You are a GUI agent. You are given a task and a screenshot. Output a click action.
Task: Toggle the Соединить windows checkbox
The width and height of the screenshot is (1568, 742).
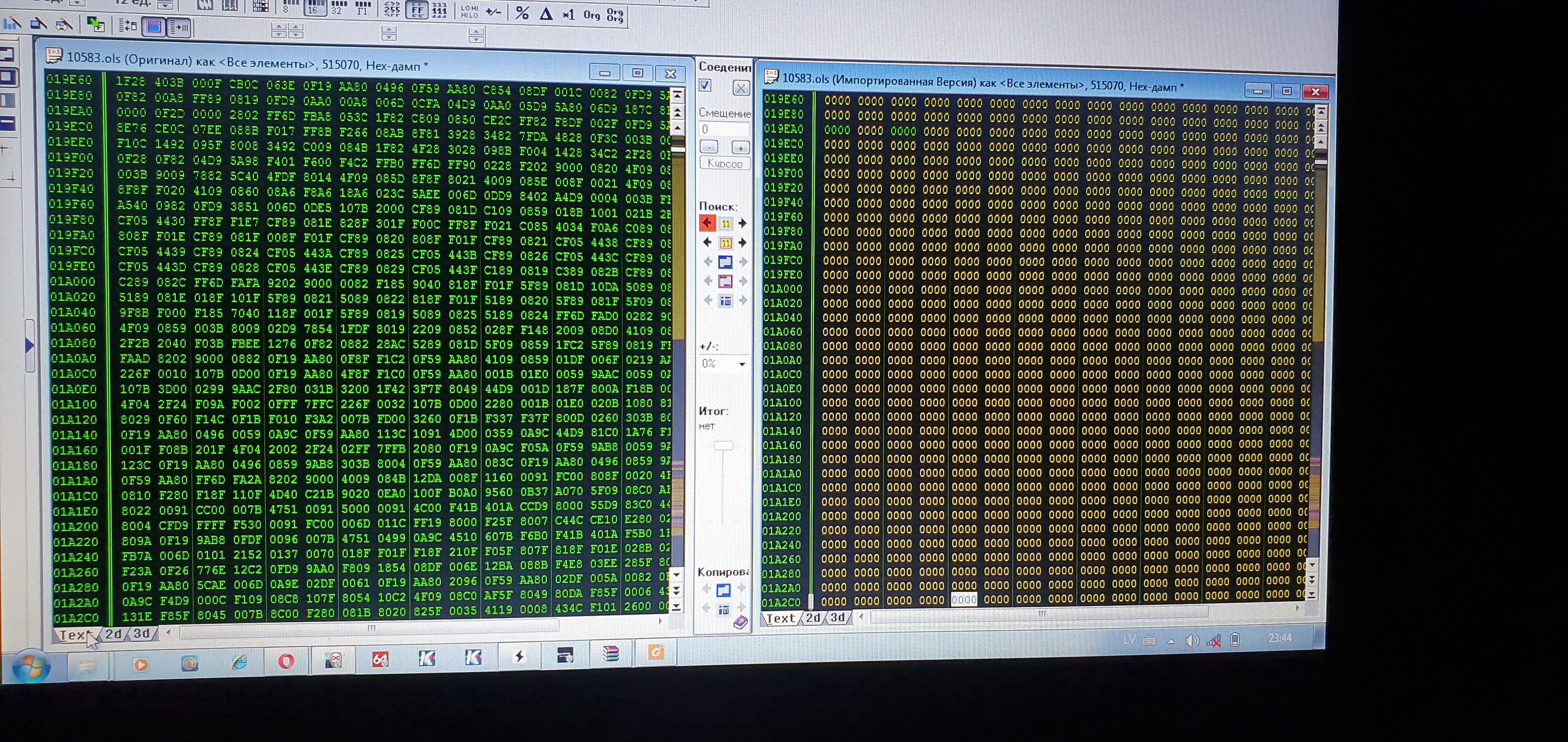tap(705, 85)
